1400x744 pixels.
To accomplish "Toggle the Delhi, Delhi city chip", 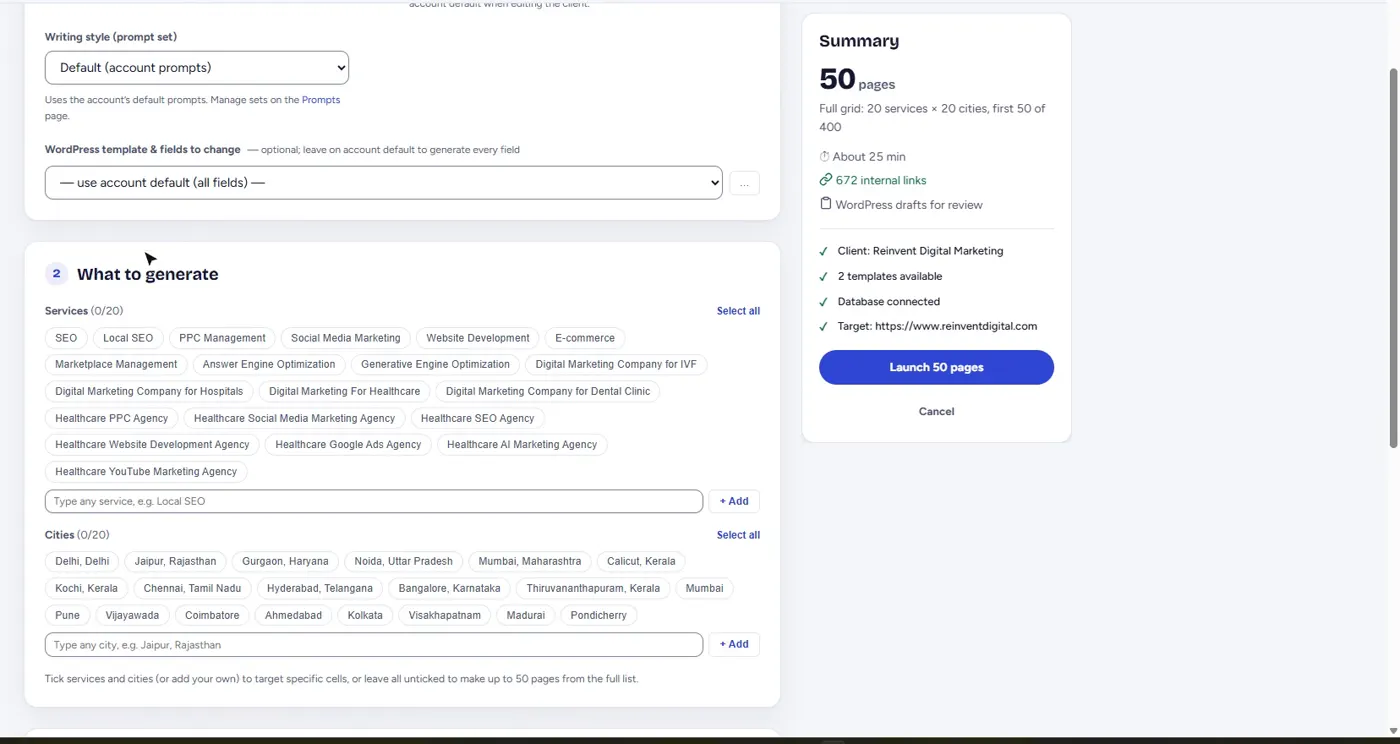I will (82, 562).
